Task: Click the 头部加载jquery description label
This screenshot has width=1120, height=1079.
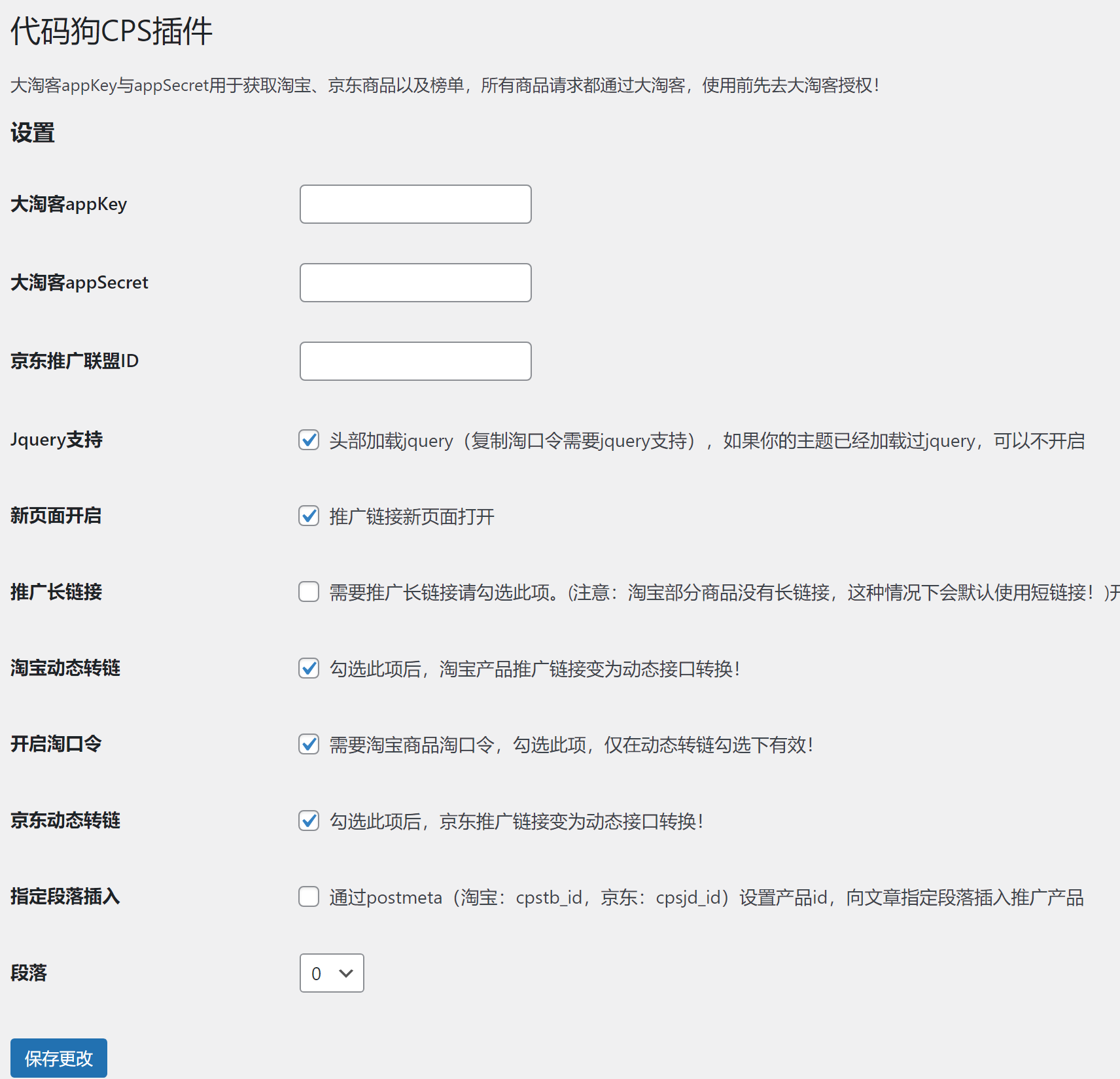Action: (707, 441)
